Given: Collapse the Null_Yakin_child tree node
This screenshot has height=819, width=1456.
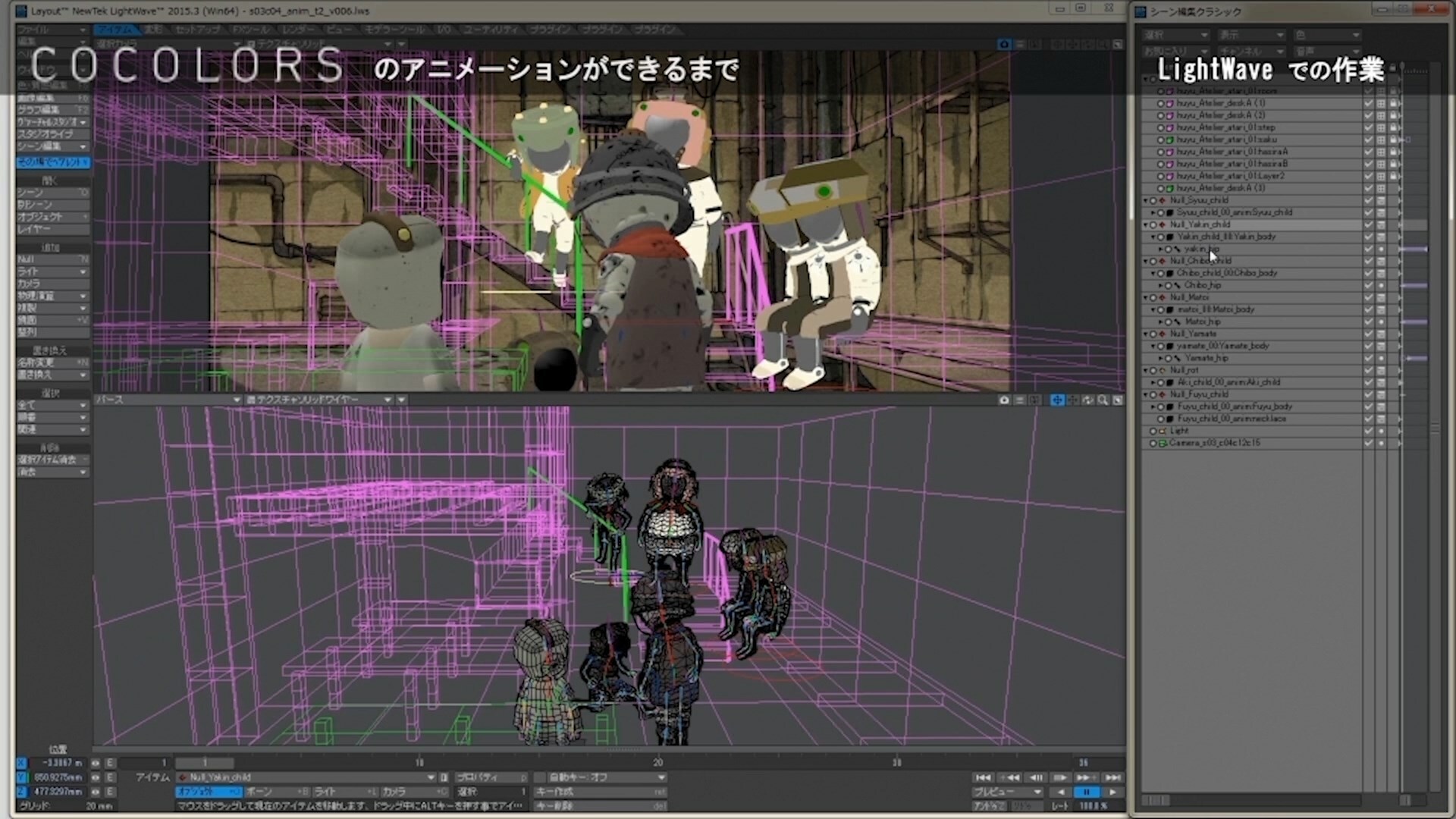Looking at the screenshot, I should [1146, 224].
